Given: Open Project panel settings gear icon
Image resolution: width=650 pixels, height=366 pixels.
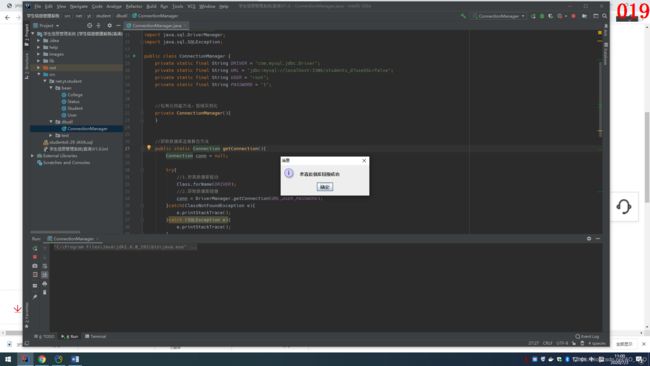Looking at the screenshot, I should click(109, 26).
